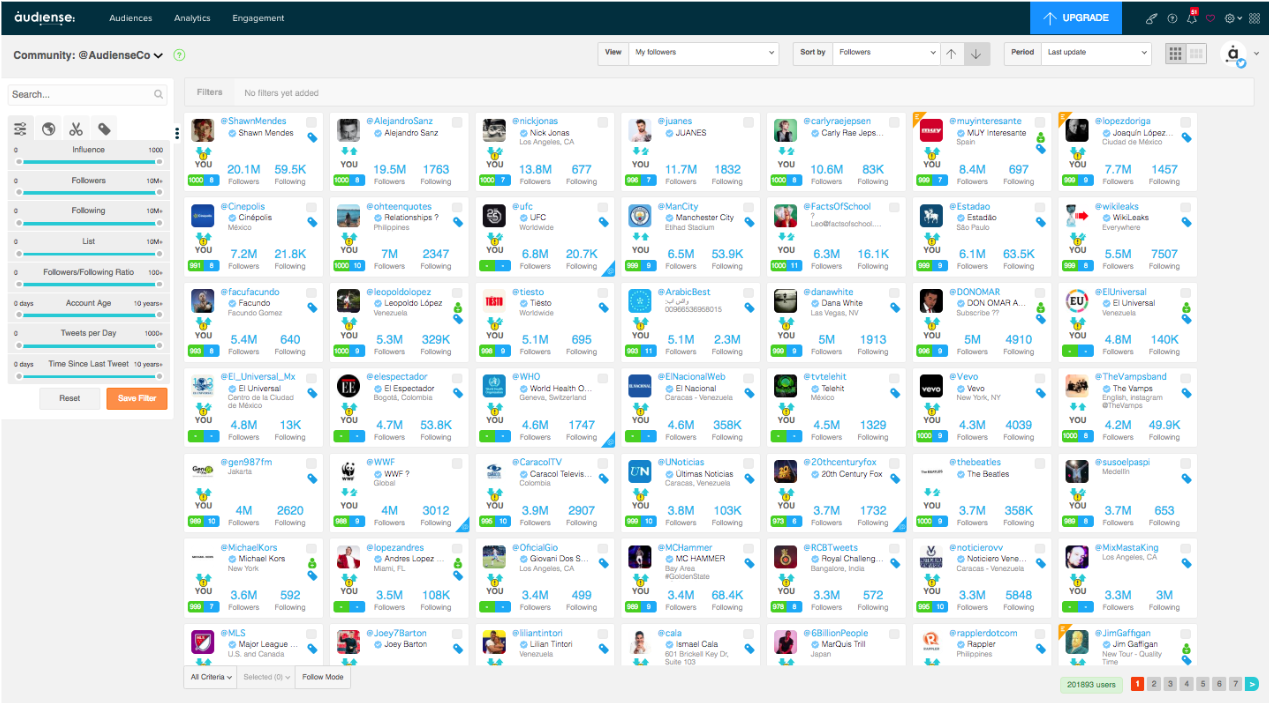Go to the next page arrow

(x=1251, y=684)
